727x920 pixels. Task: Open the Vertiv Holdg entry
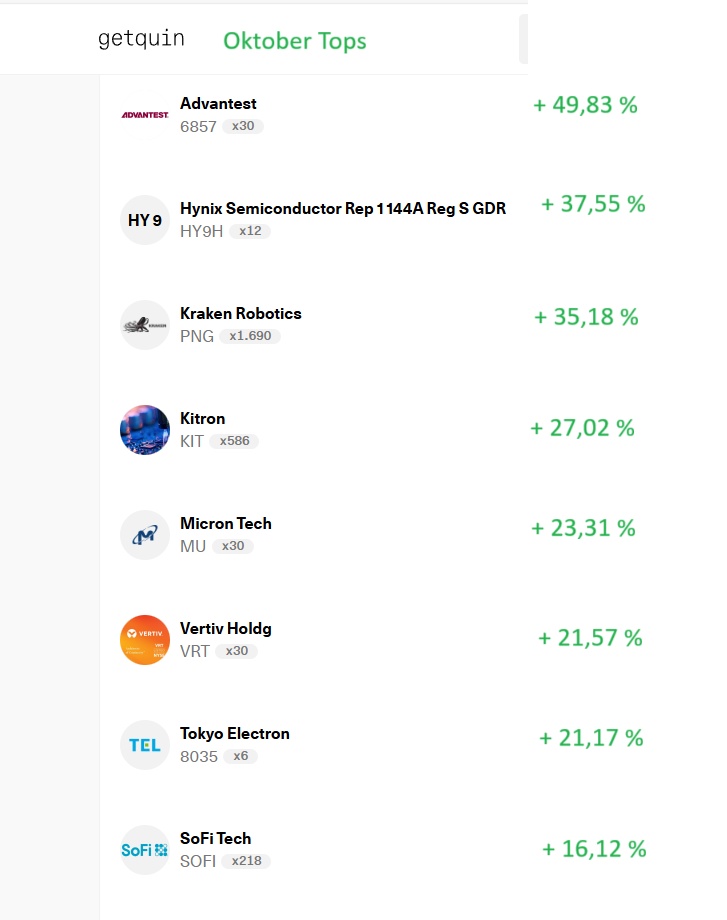point(225,629)
